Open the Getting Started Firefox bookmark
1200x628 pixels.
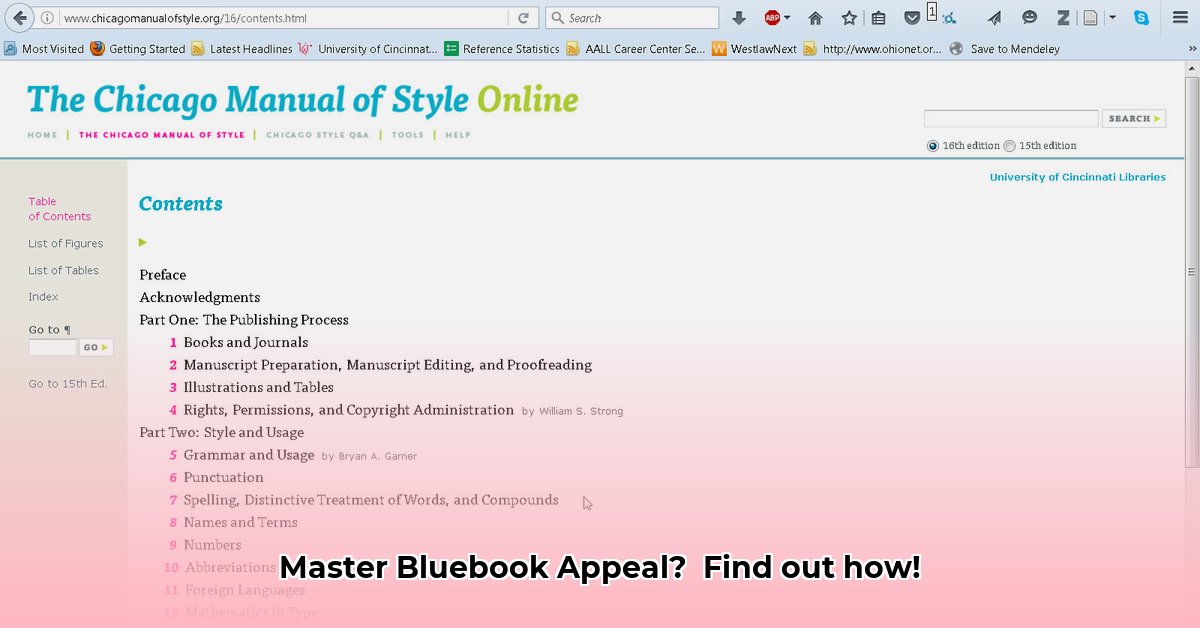point(138,48)
